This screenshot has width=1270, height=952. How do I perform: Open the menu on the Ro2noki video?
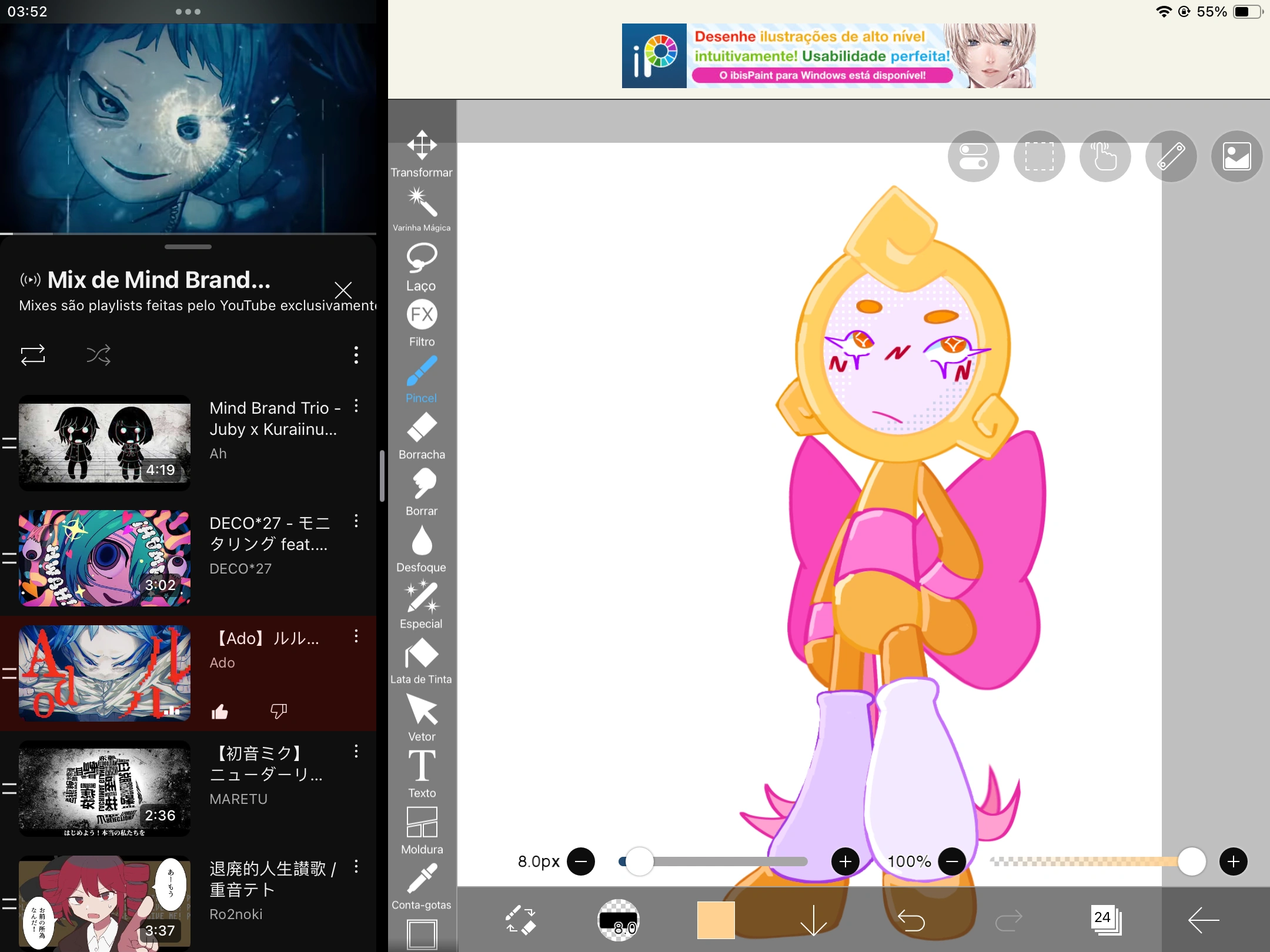click(356, 866)
